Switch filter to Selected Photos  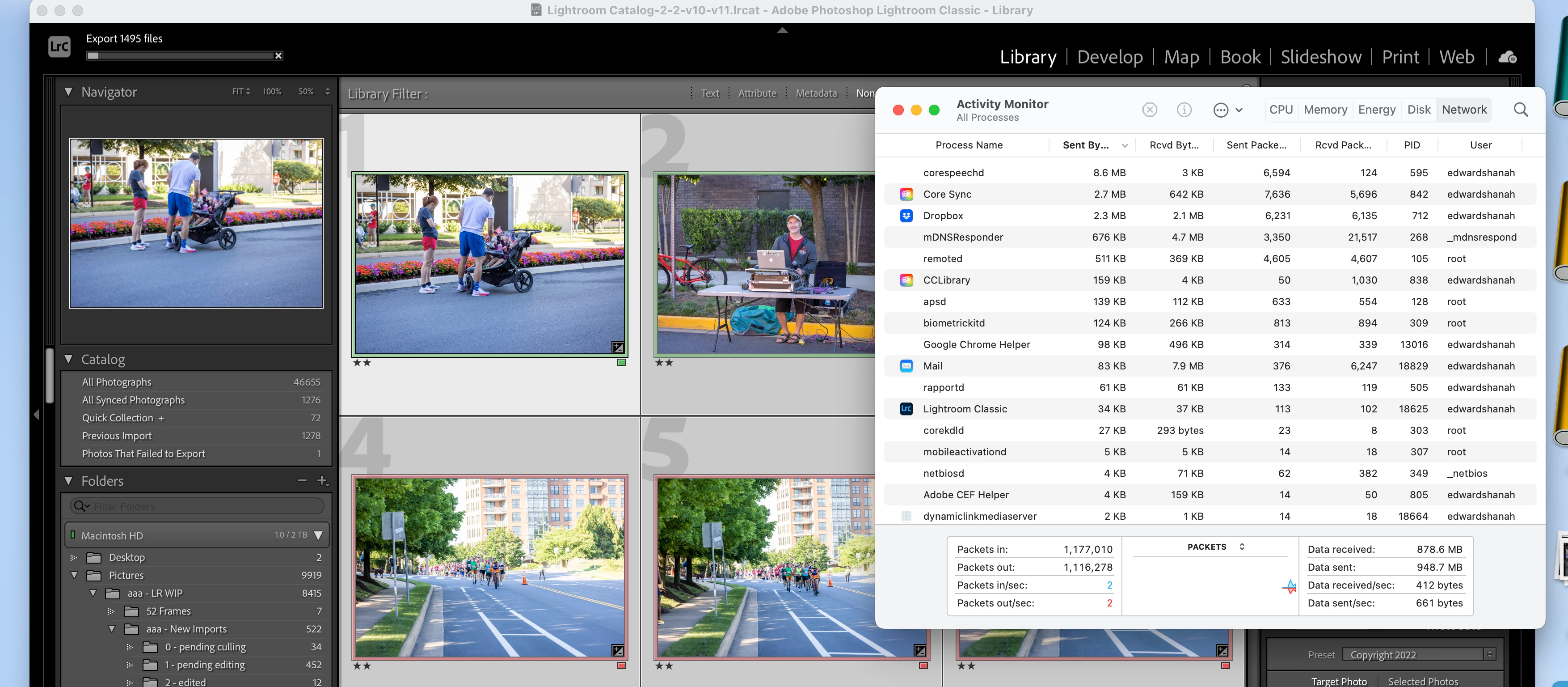click(1423, 681)
